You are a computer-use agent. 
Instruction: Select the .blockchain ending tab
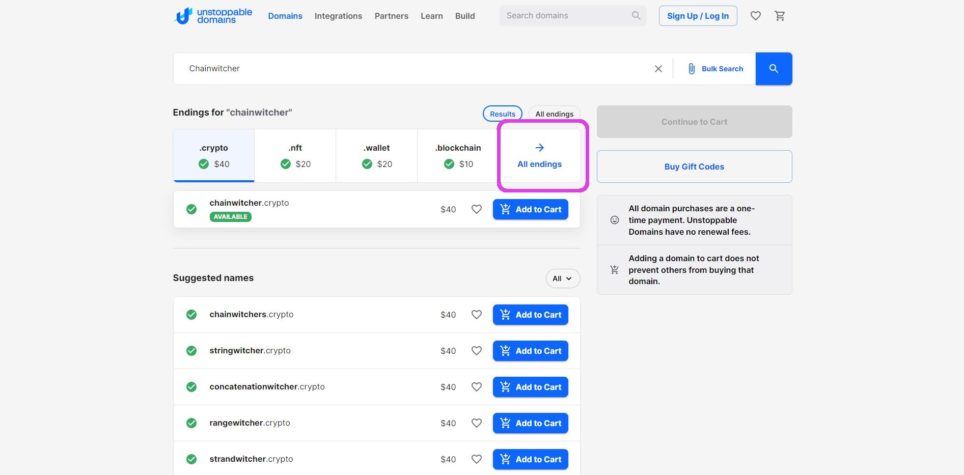[458, 156]
